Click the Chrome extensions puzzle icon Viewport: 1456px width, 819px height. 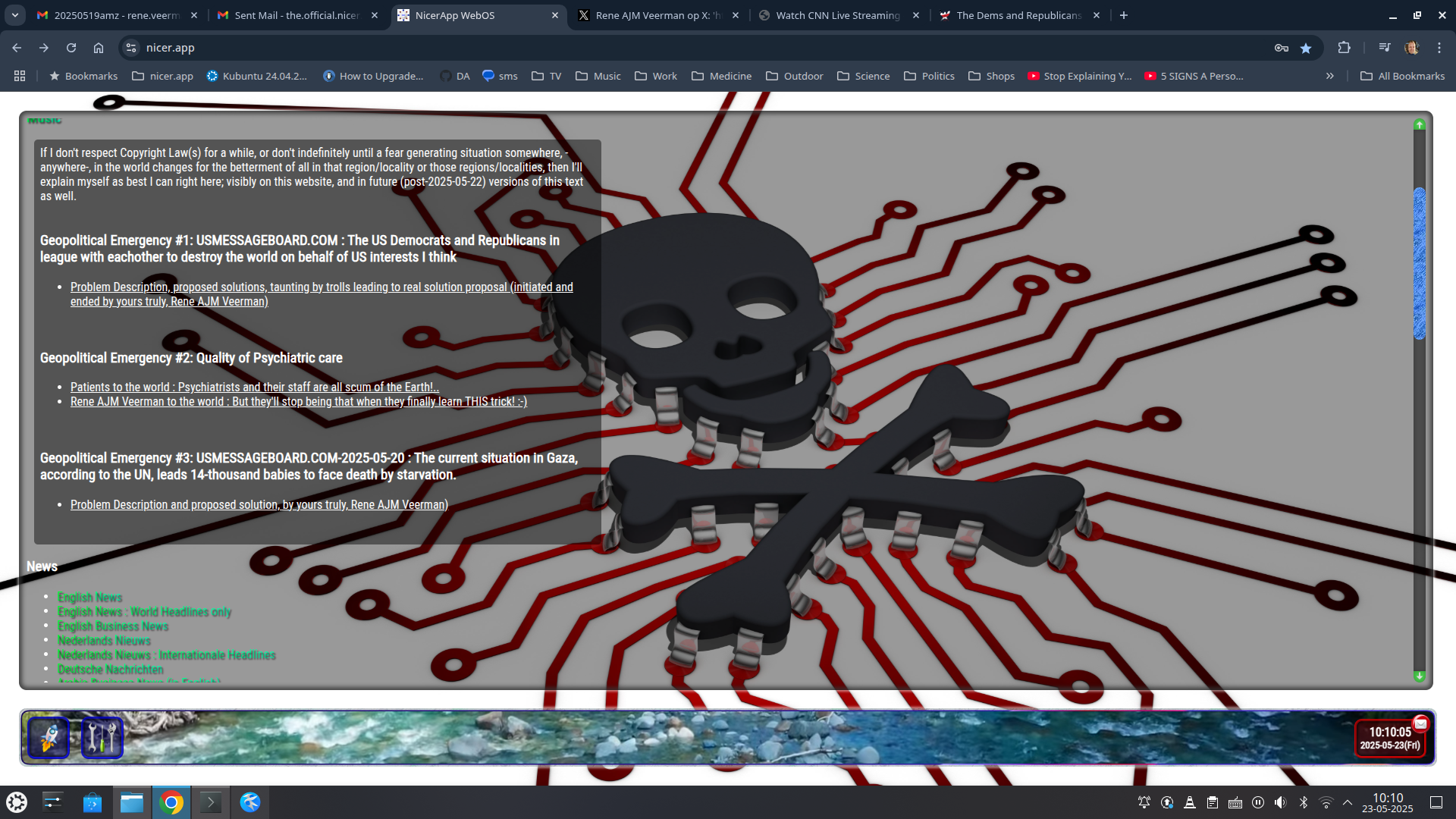[1344, 48]
